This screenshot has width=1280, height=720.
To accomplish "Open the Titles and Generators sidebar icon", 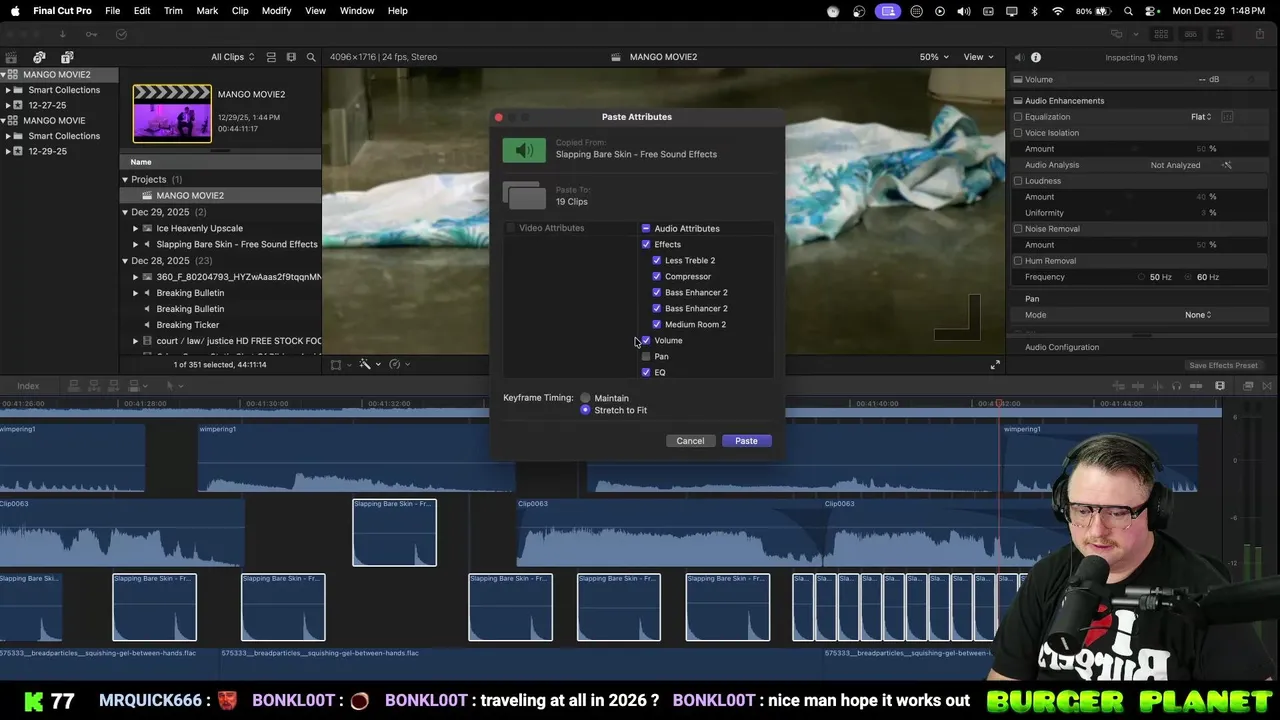I will [x=67, y=57].
